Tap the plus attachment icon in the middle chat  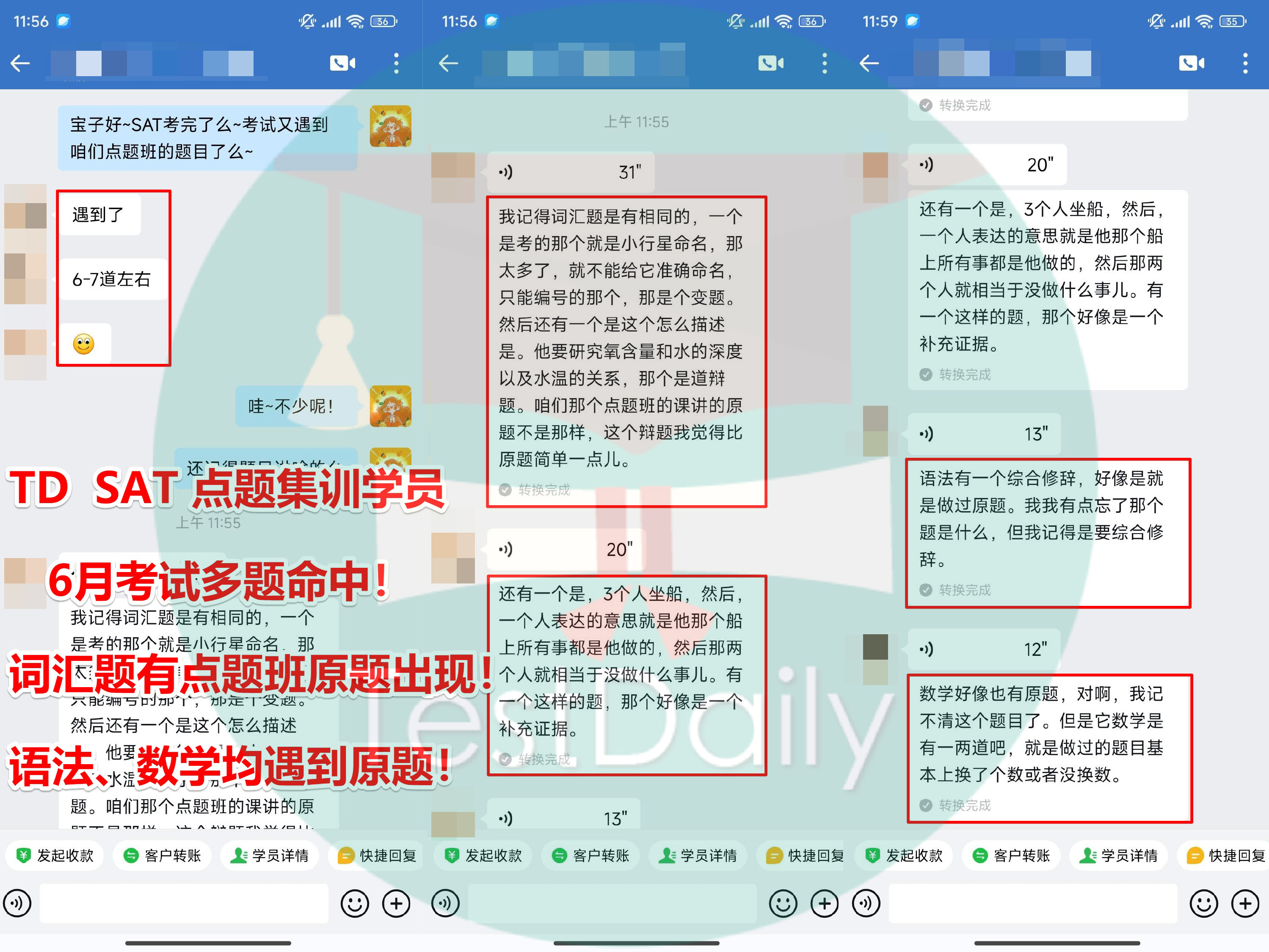tap(825, 903)
